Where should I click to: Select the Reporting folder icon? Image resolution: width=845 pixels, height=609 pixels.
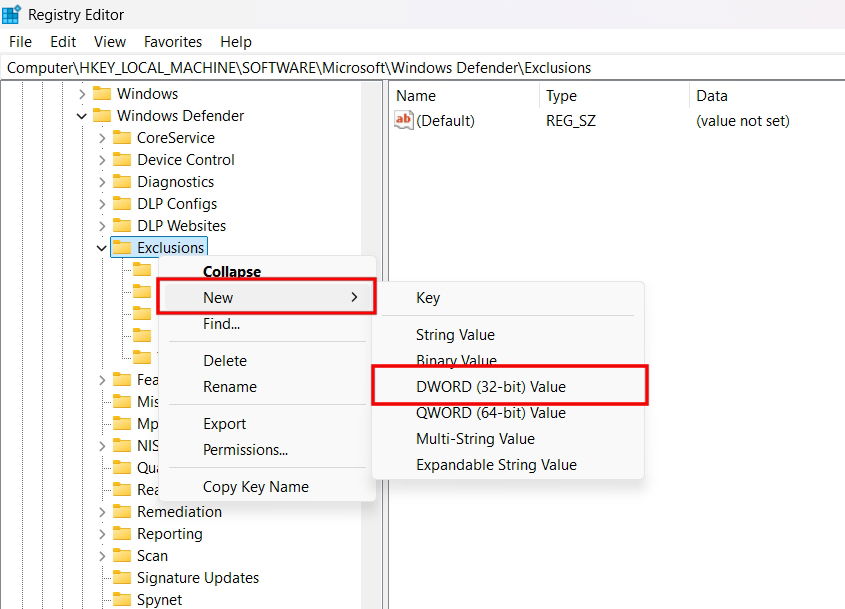120,533
